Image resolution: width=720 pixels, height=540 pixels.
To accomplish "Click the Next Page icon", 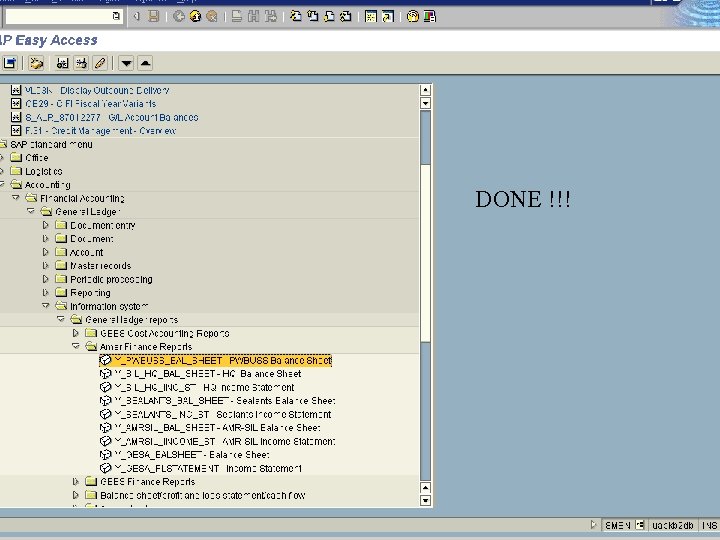I will pyautogui.click(x=329, y=17).
